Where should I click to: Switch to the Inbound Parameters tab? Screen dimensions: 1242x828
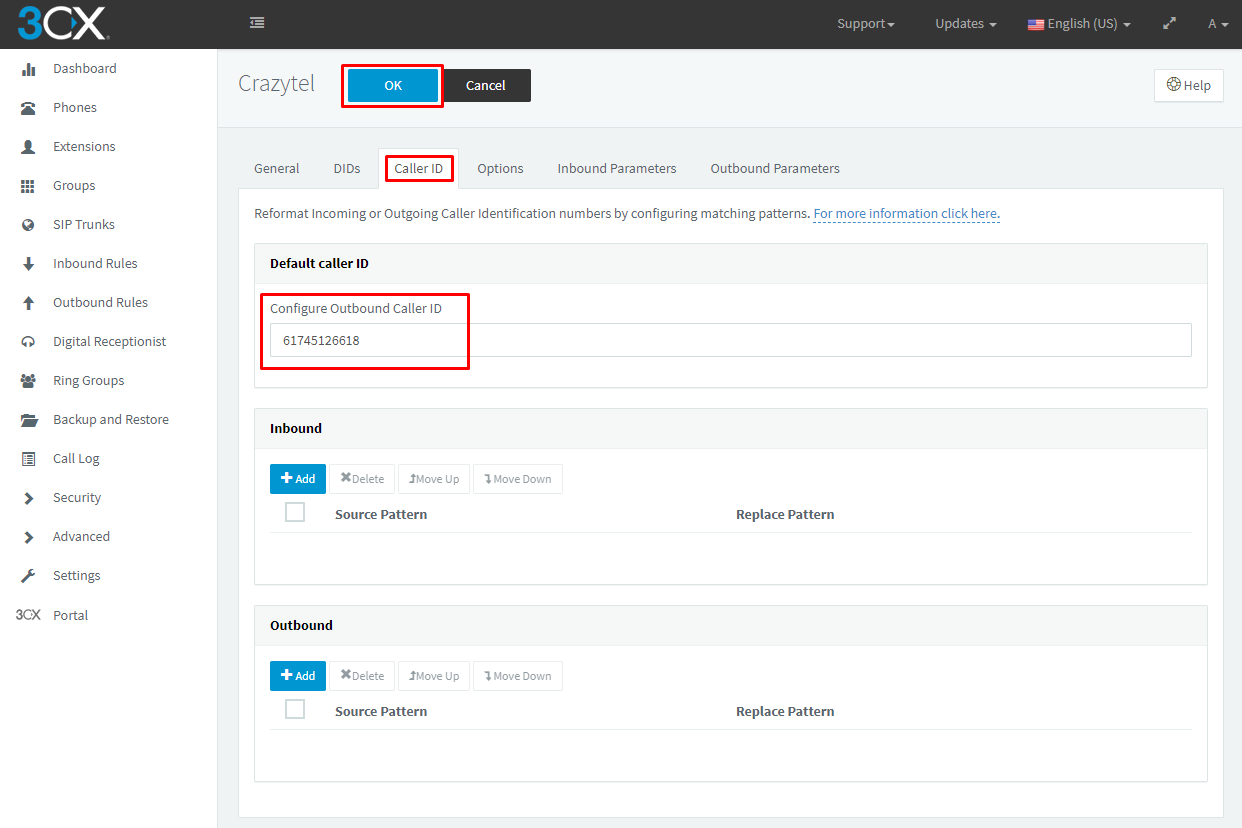(616, 169)
